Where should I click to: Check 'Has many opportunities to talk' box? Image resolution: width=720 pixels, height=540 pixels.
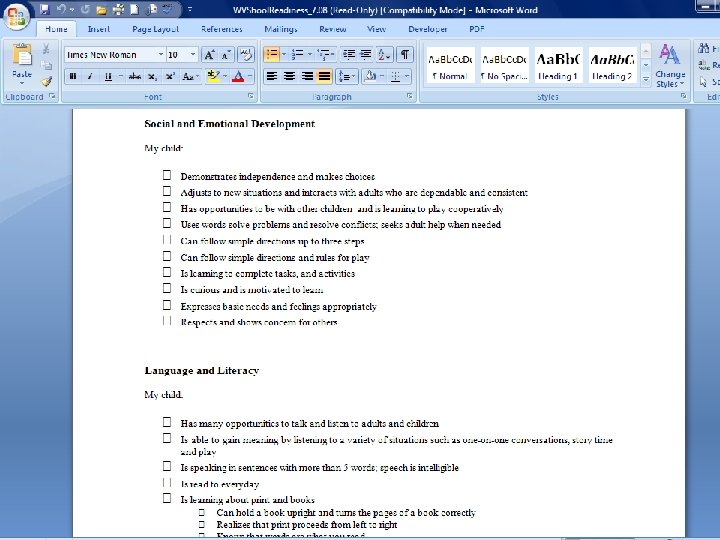167,422
